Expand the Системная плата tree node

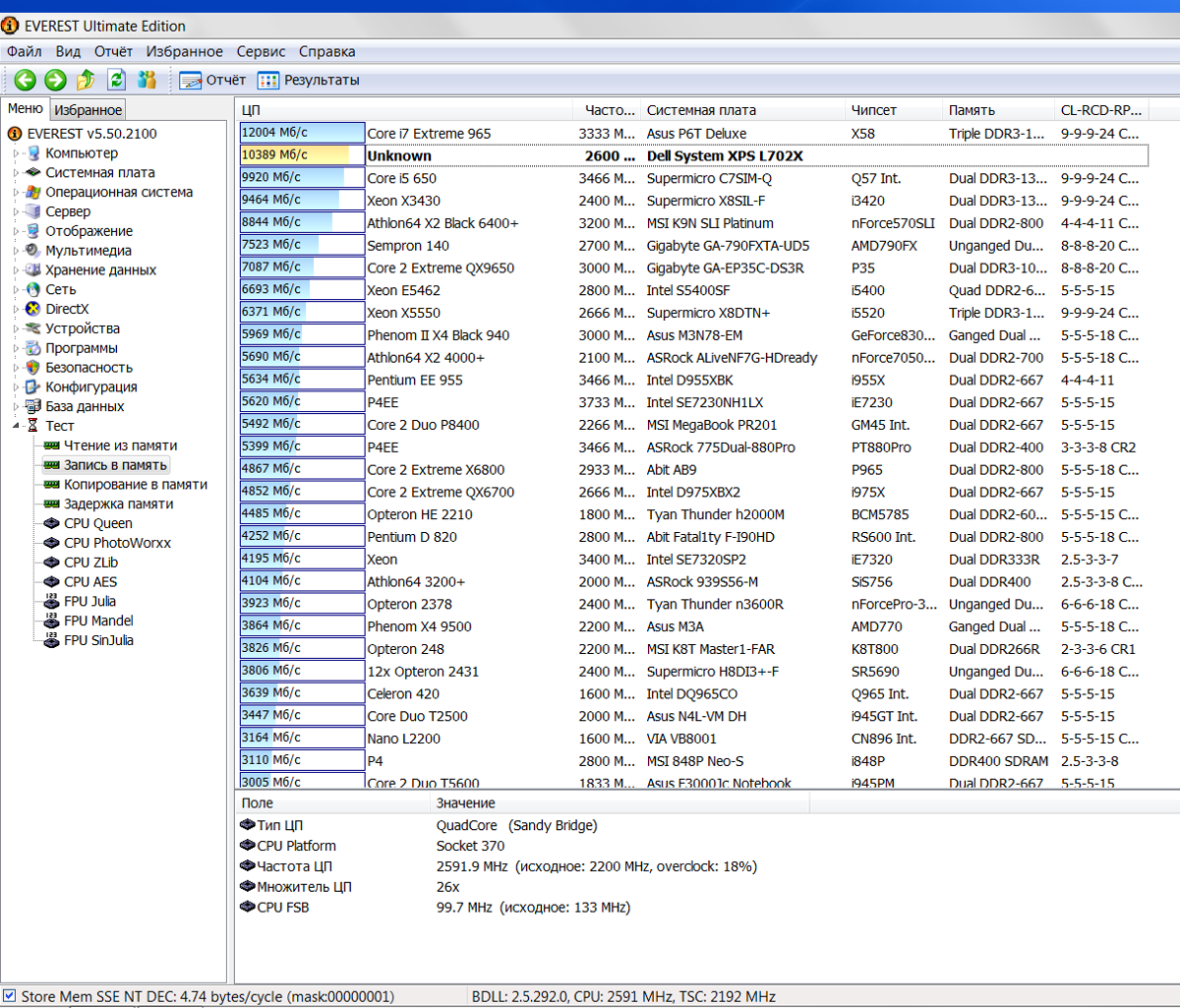[x=15, y=173]
